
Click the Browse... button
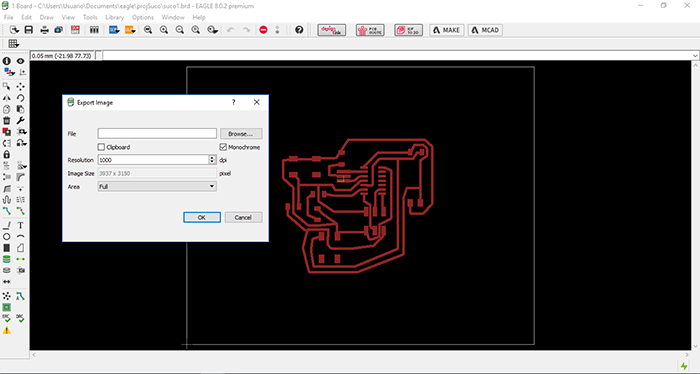pyautogui.click(x=241, y=134)
